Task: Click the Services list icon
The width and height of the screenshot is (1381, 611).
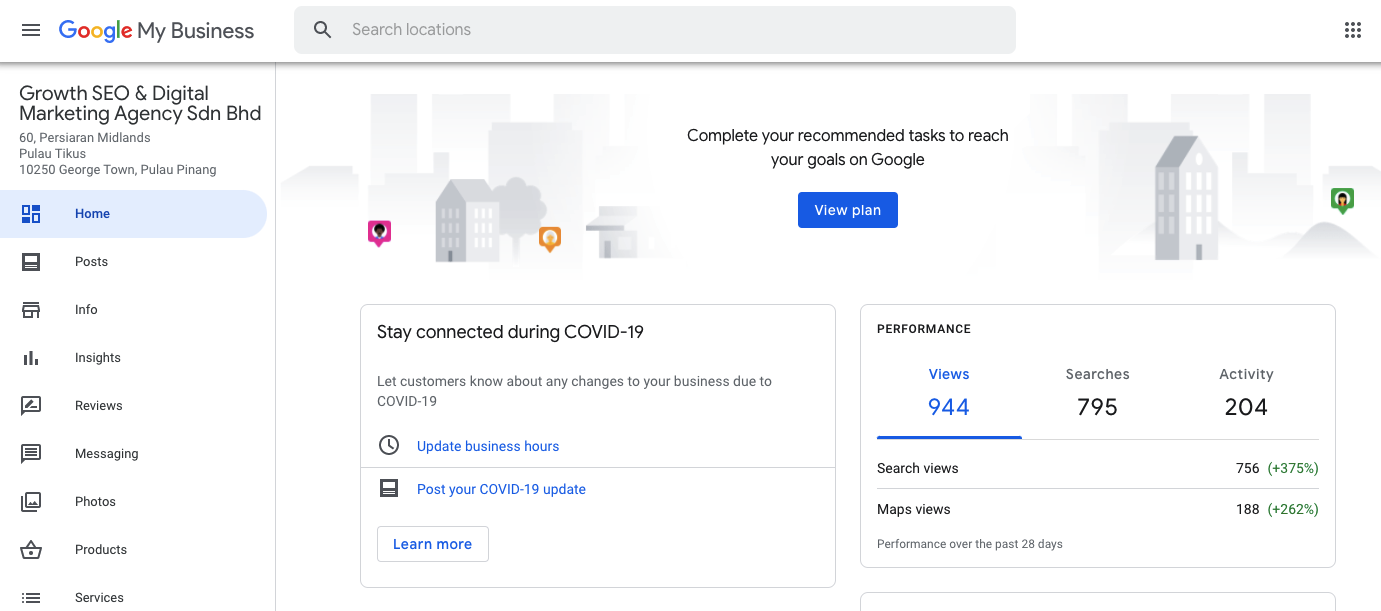Action: tap(31, 598)
